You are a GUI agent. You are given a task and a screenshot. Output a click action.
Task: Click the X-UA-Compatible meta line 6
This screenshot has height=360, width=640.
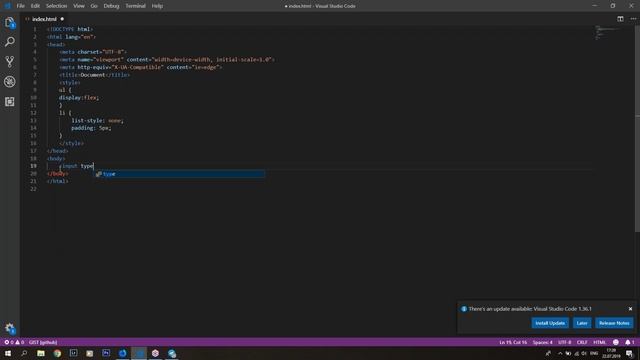pos(140,67)
